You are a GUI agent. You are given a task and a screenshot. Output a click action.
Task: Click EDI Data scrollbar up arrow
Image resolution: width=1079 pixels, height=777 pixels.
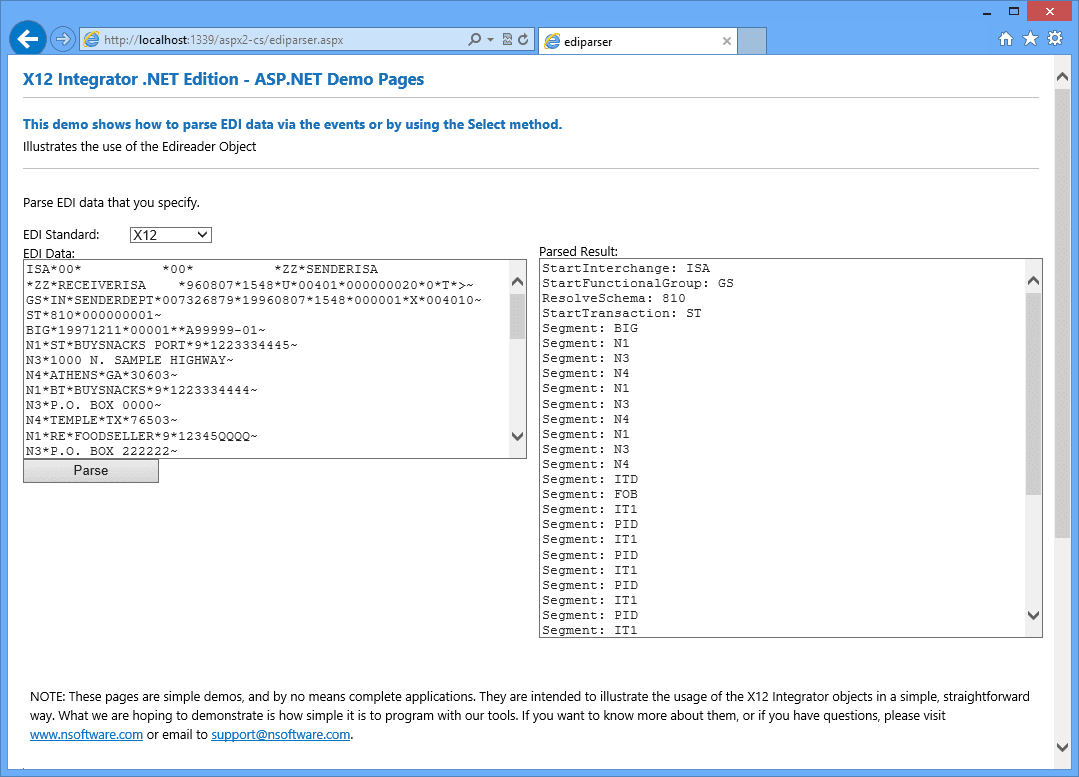[x=517, y=281]
